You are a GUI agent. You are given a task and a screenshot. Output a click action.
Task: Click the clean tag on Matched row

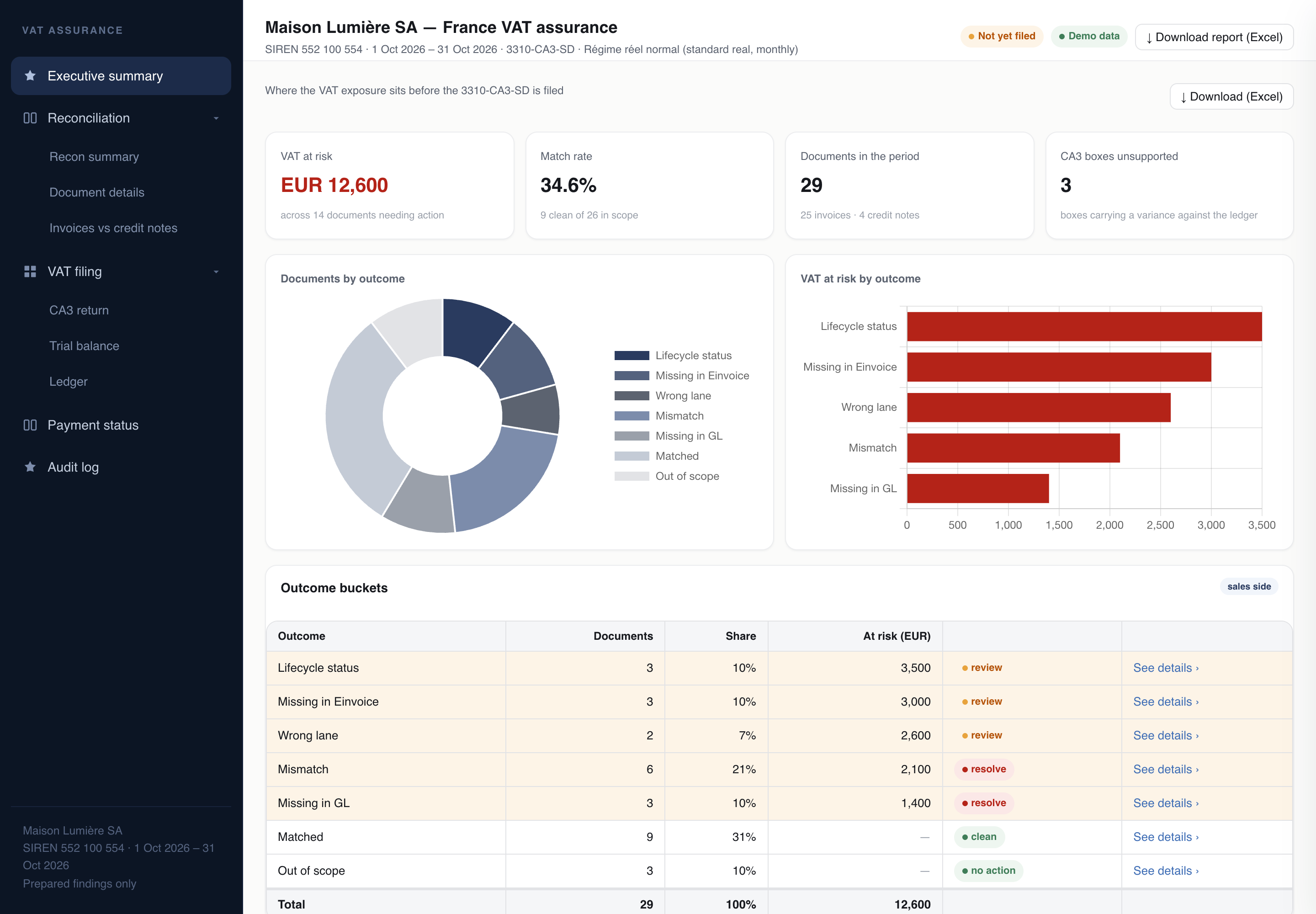click(979, 837)
